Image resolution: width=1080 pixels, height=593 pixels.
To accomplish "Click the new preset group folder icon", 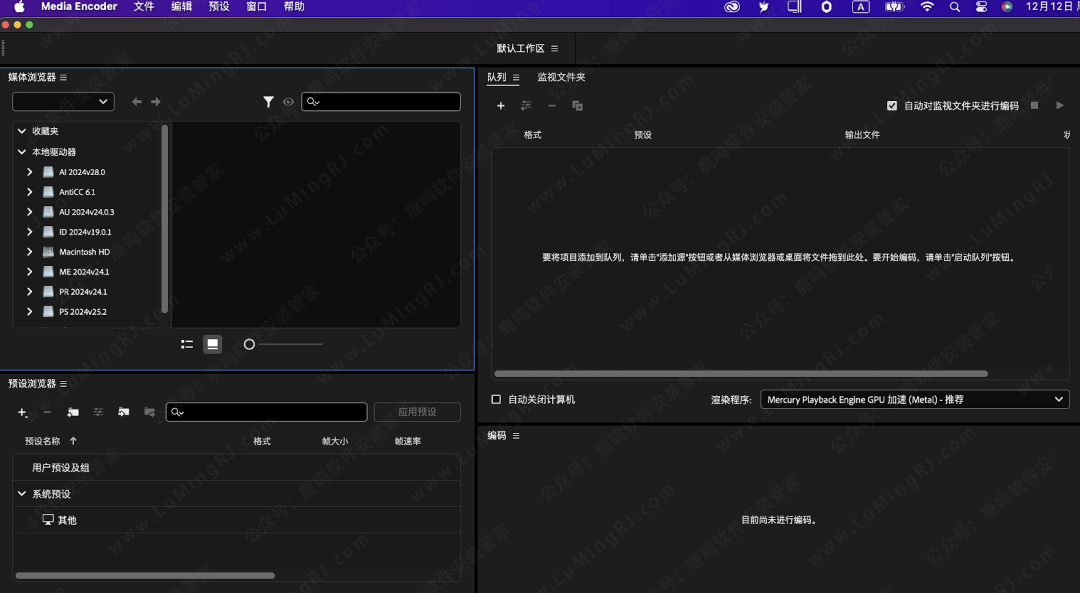I will 73,412.
